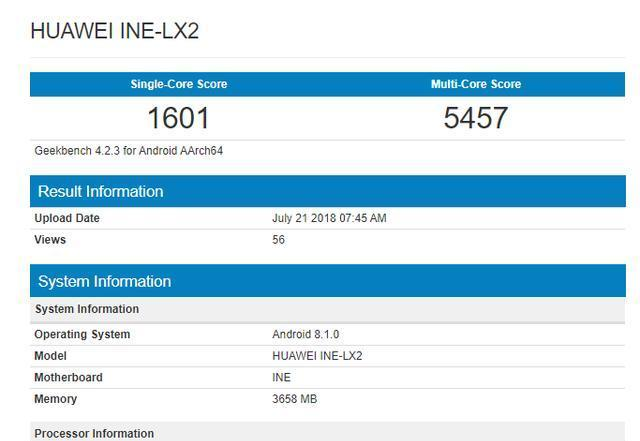Click the blue System Information section header
The width and height of the screenshot is (640, 441).
pos(328,281)
